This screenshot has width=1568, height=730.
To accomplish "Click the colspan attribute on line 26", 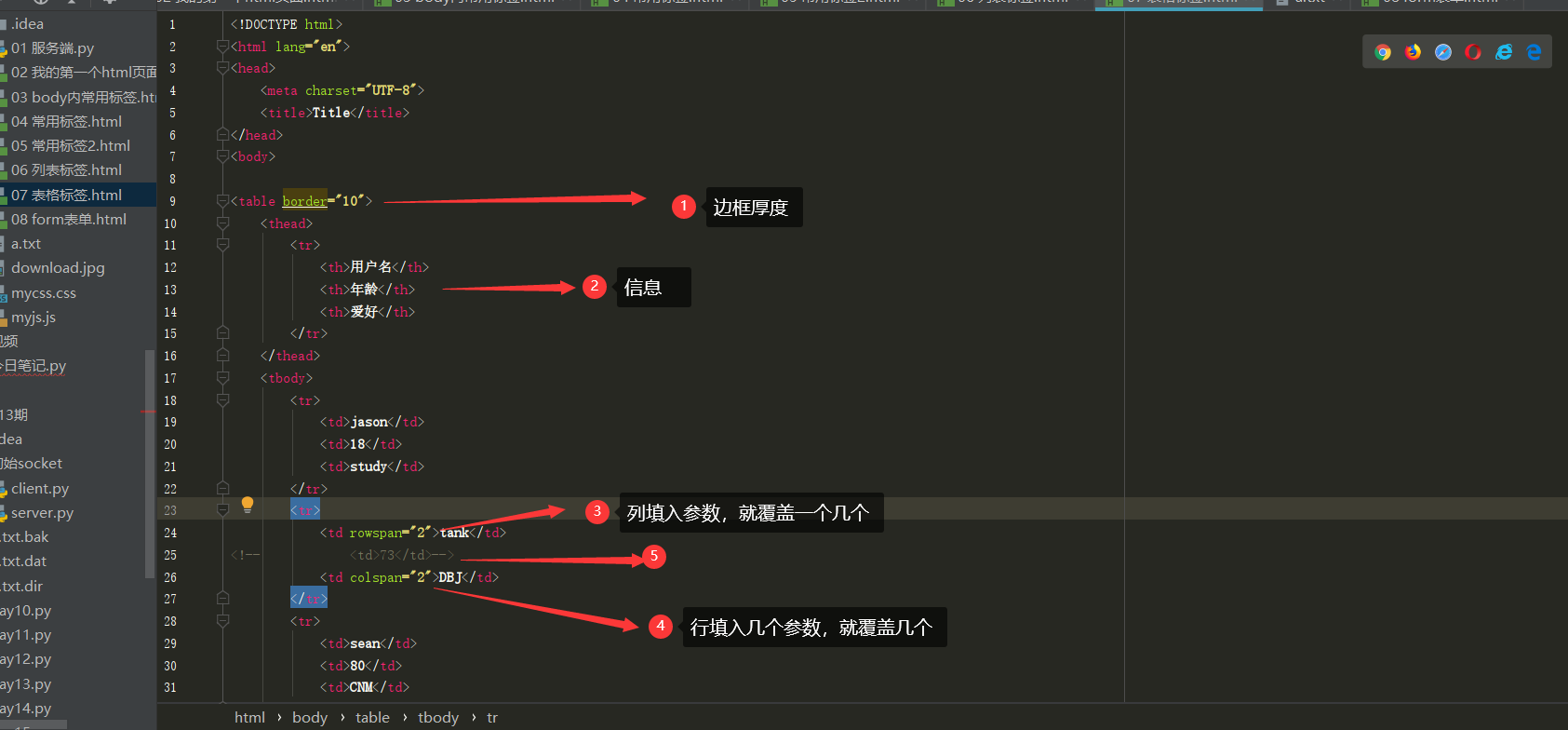I will 376,577.
